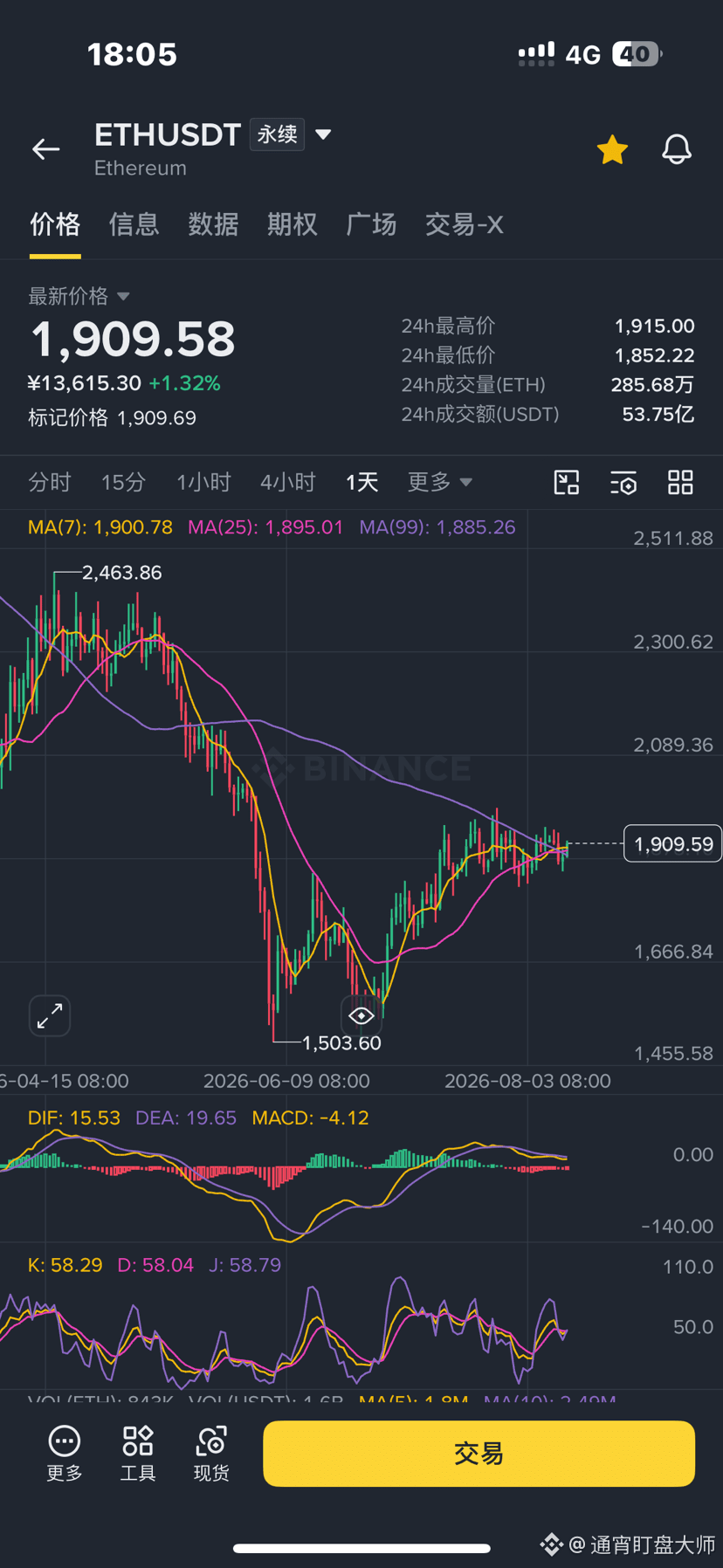The image size is (723, 1568).
Task: Tap the date label 2026-08-03 08:00
Action: click(x=527, y=1081)
